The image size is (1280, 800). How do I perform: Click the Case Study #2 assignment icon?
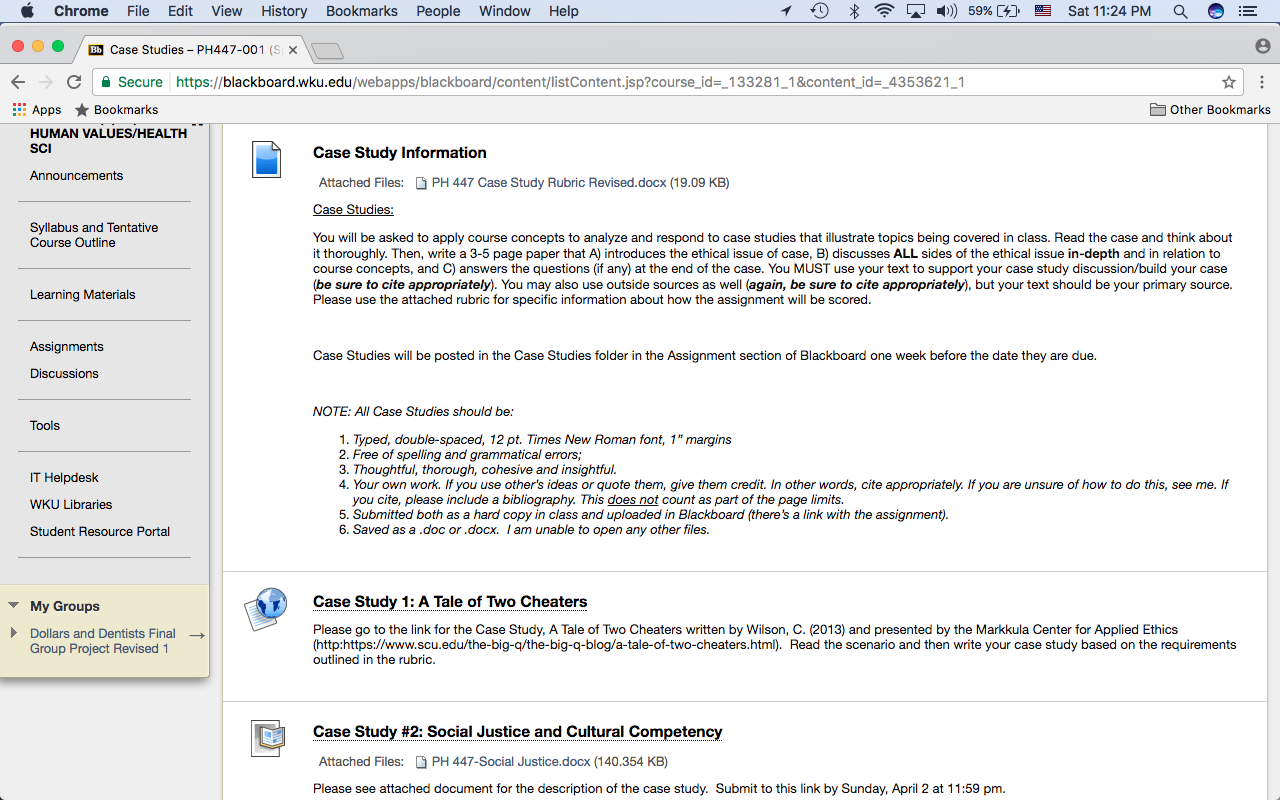click(267, 738)
